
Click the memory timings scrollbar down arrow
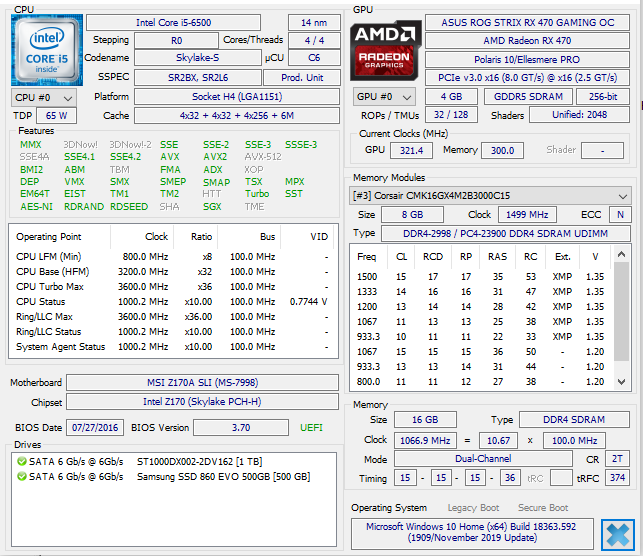pos(621,382)
